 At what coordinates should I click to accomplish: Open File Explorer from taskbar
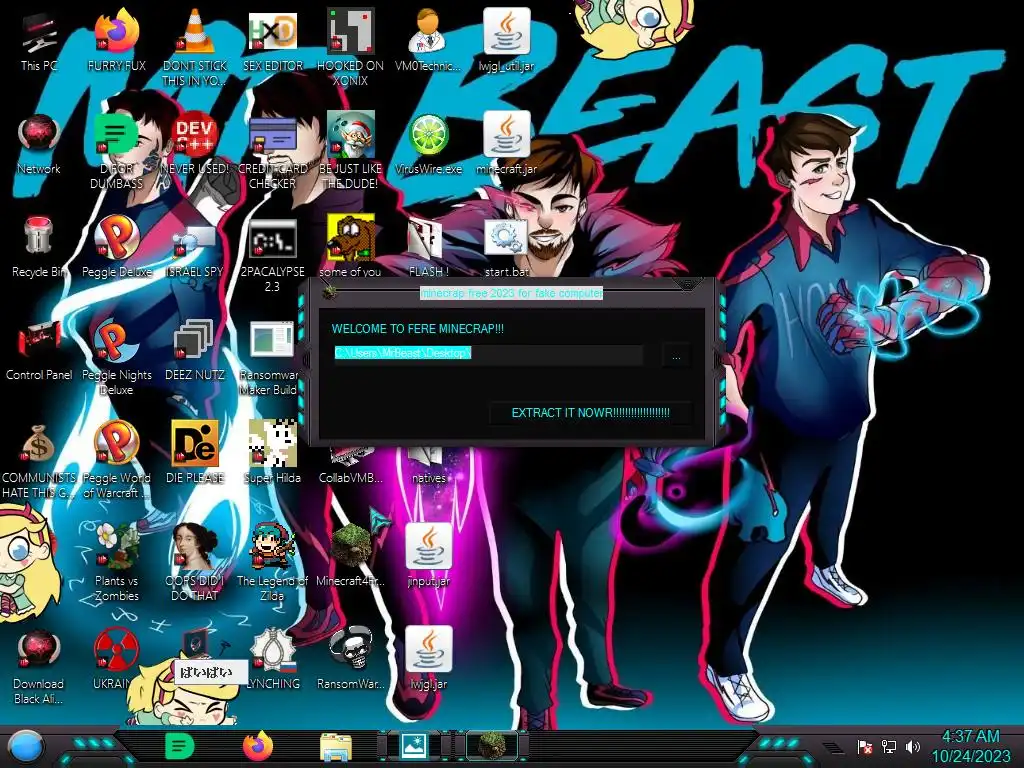click(x=336, y=747)
